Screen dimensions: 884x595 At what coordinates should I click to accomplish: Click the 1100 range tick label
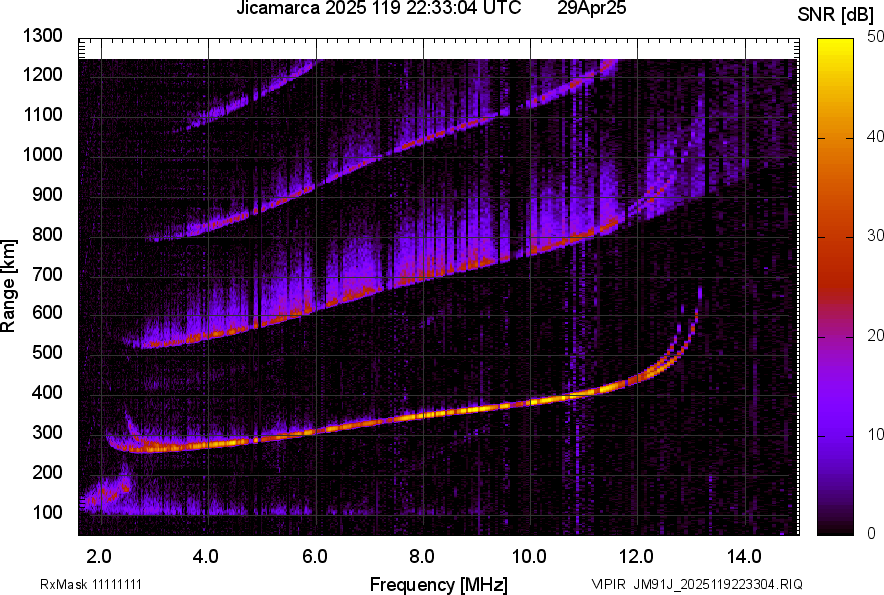(x=42, y=114)
